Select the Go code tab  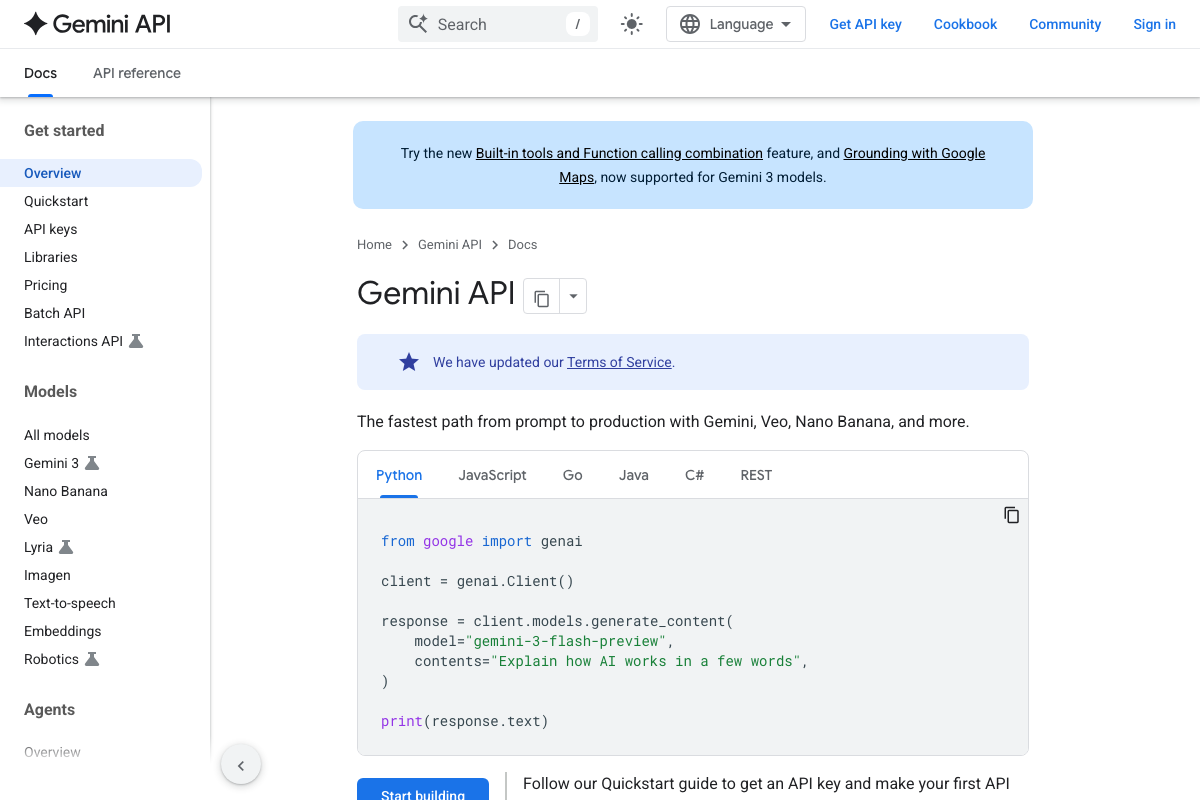572,475
